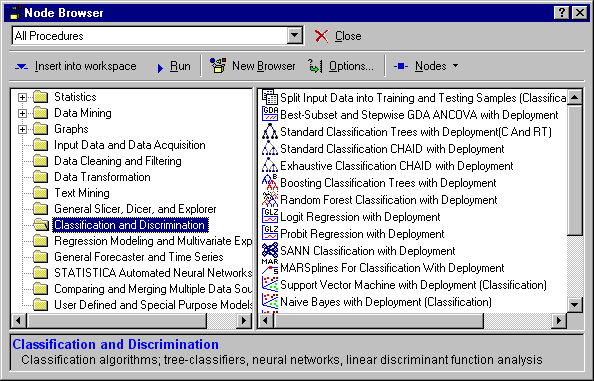
Task: Select 'Random Forest Classification with Deployment' text
Action: (389, 200)
